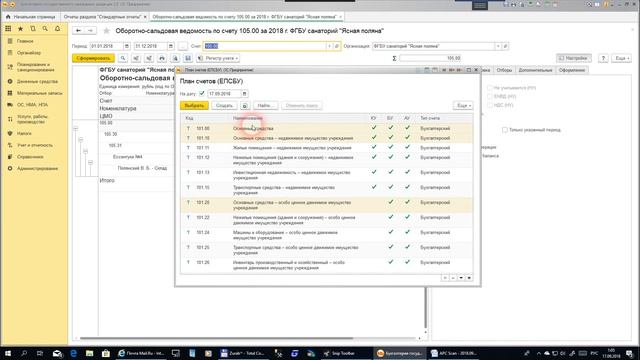Select account row 101.35 Транспортные средства особо ценное
Image resolution: width=640 pixels, height=360 pixels.
(327, 250)
